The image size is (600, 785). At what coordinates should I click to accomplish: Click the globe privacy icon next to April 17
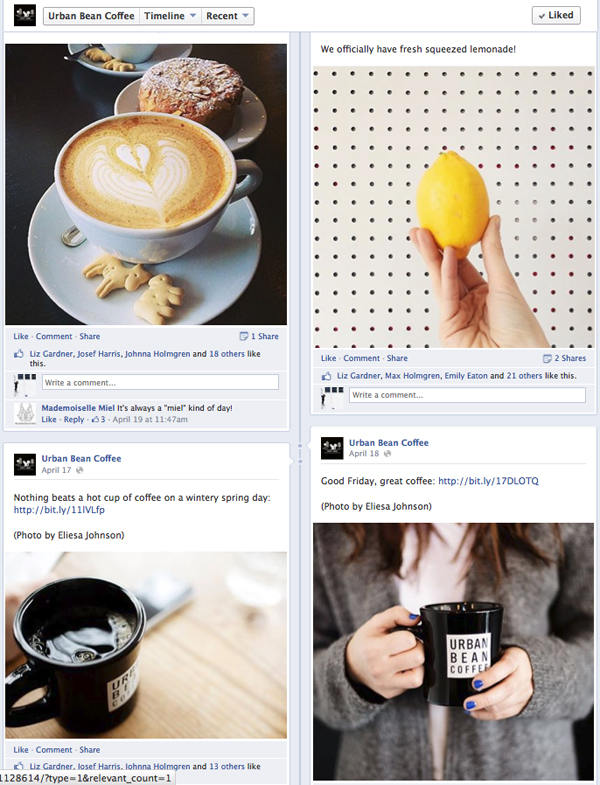(x=79, y=470)
